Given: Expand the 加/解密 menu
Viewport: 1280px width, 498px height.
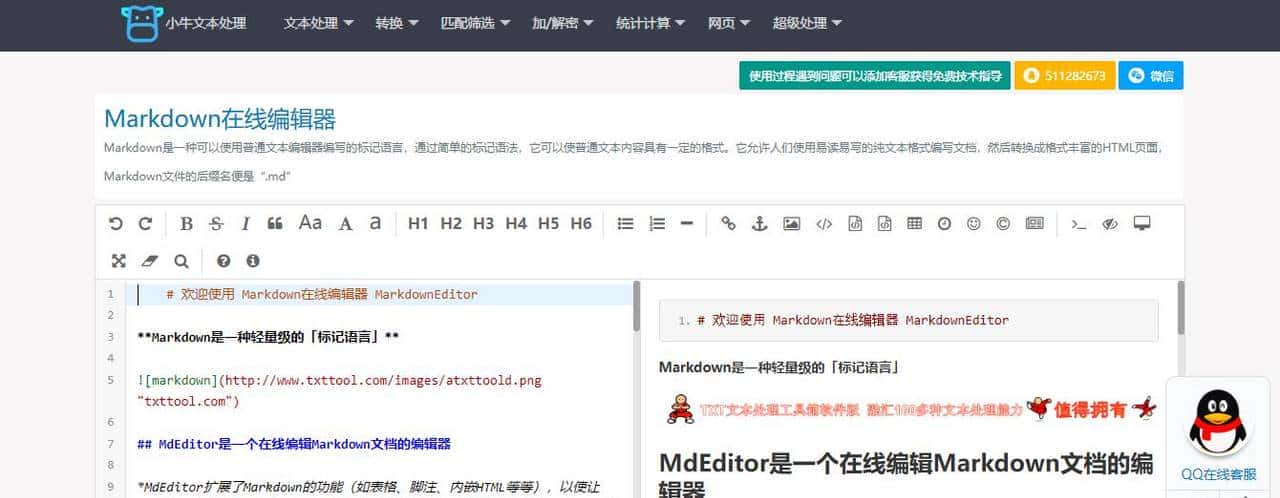Looking at the screenshot, I should click(x=563, y=22).
